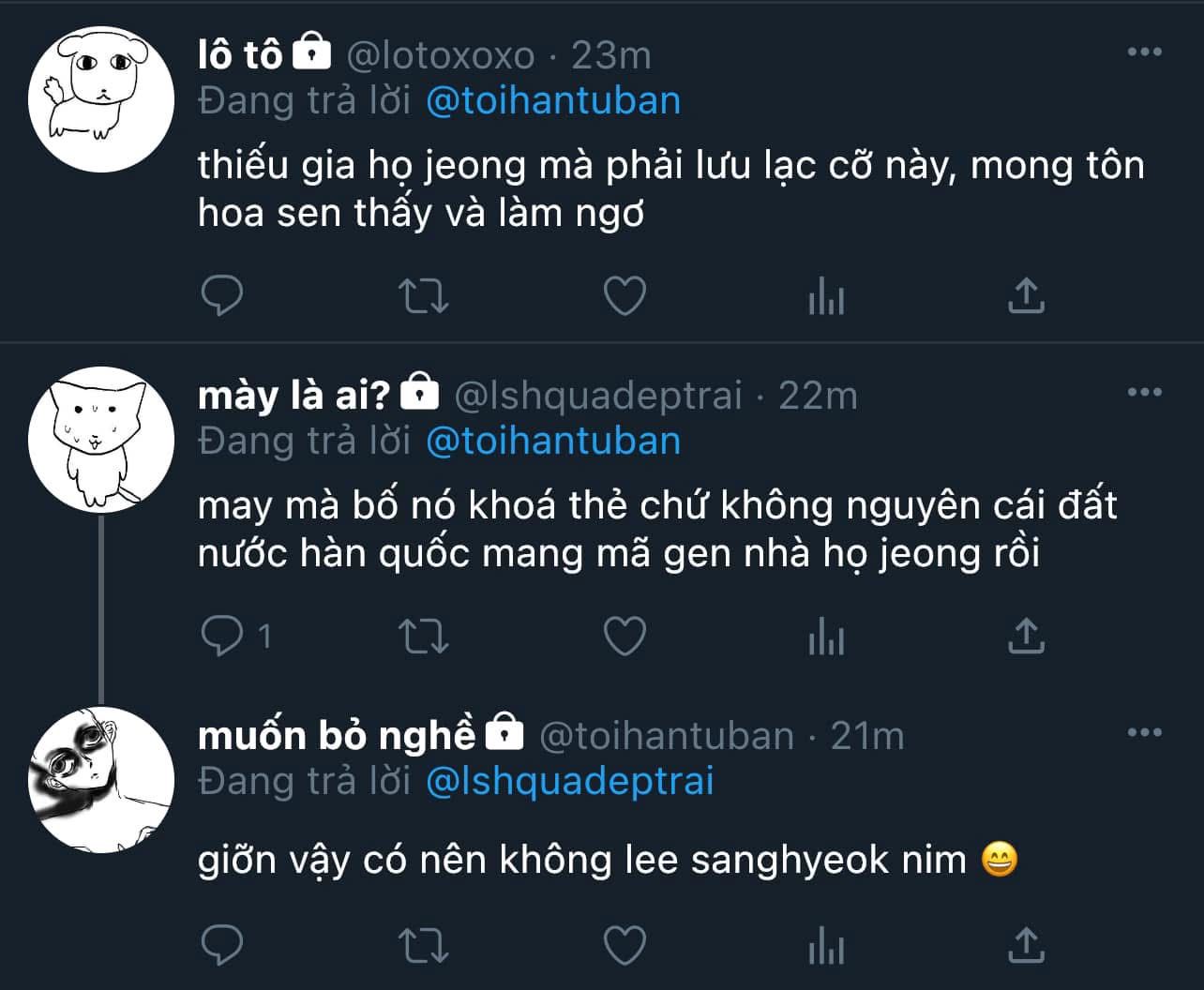Open lô tô's profile avatar
The height and width of the screenshot is (990, 1204).
(101, 99)
